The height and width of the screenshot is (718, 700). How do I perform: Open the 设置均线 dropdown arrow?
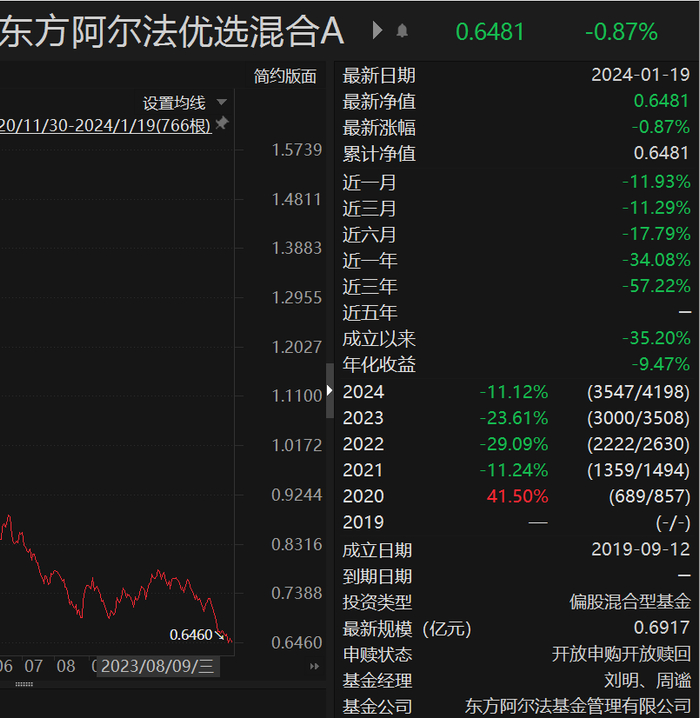coord(222,102)
